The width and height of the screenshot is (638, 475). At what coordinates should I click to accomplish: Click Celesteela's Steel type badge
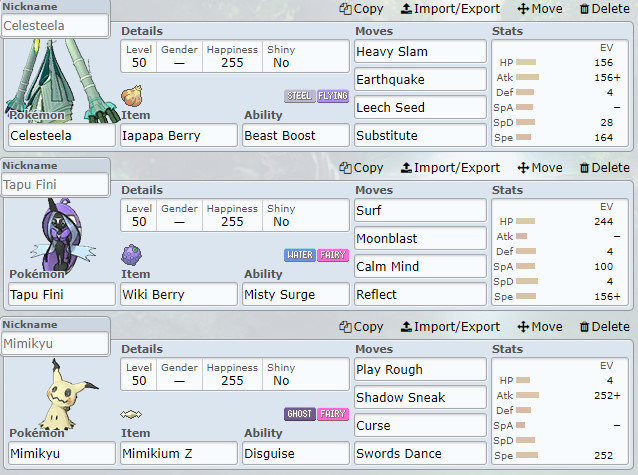coord(299,96)
